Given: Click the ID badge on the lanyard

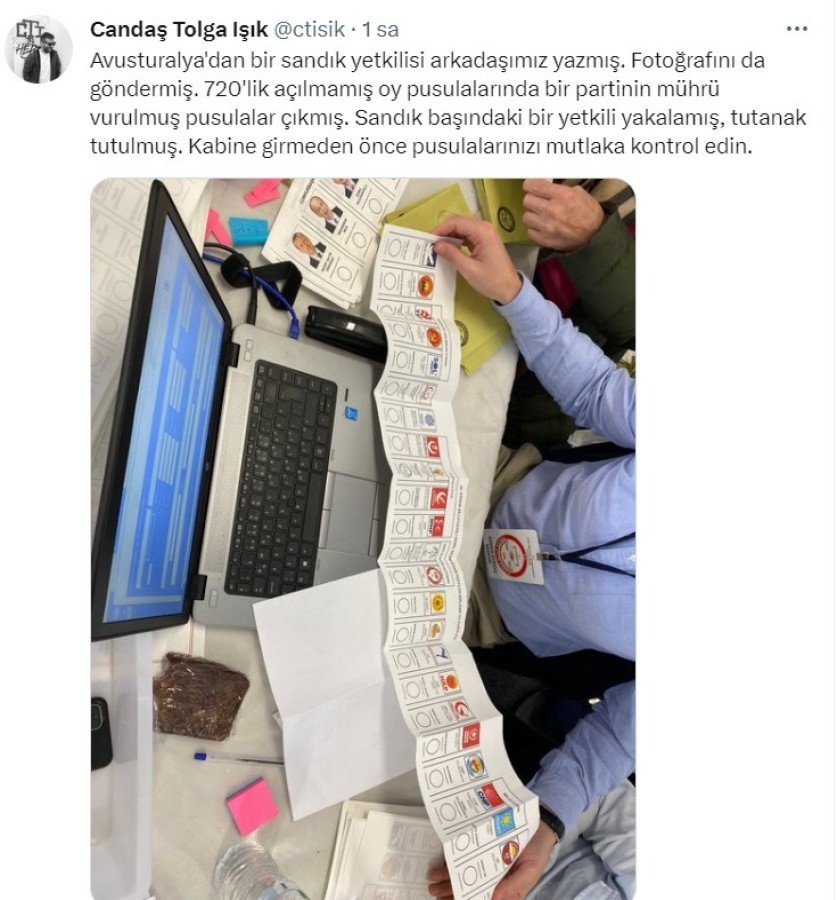Looking at the screenshot, I should [513, 556].
